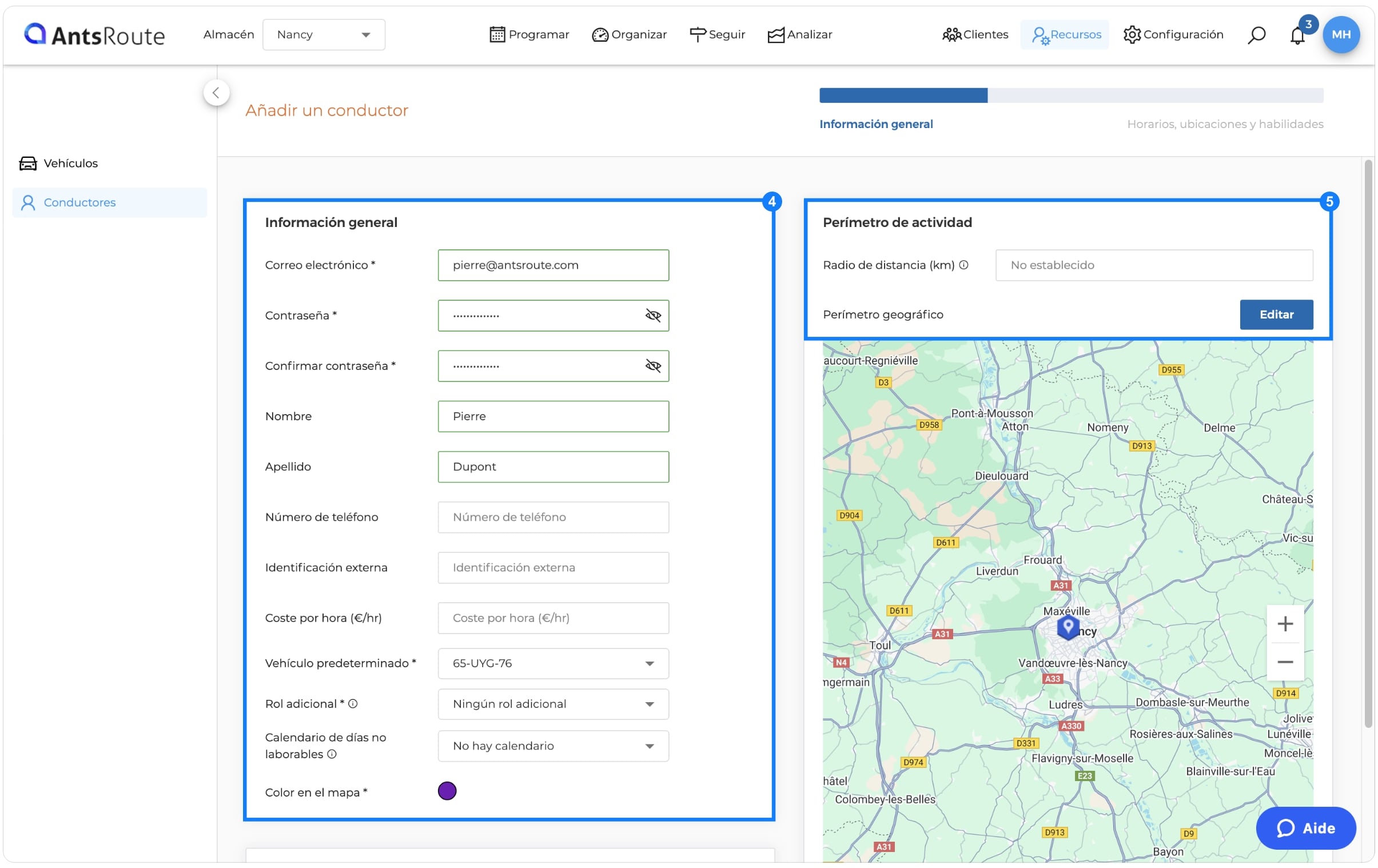1378x868 pixels.
Task: Switch to Información general step
Action: coord(875,124)
